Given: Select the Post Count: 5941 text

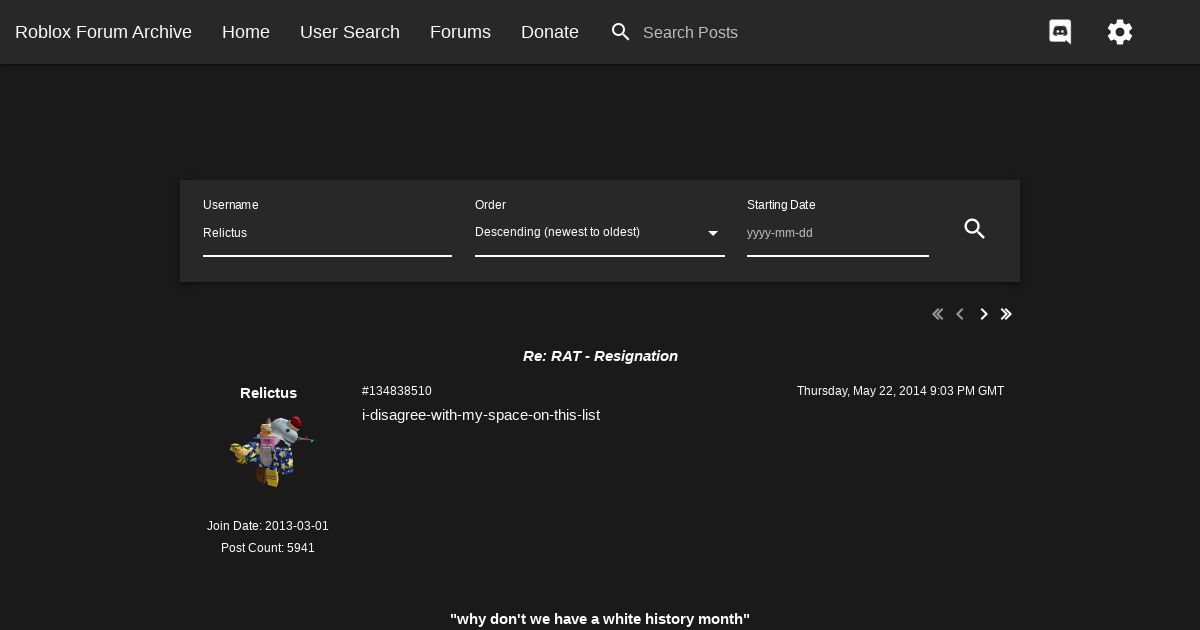Looking at the screenshot, I should (268, 548).
